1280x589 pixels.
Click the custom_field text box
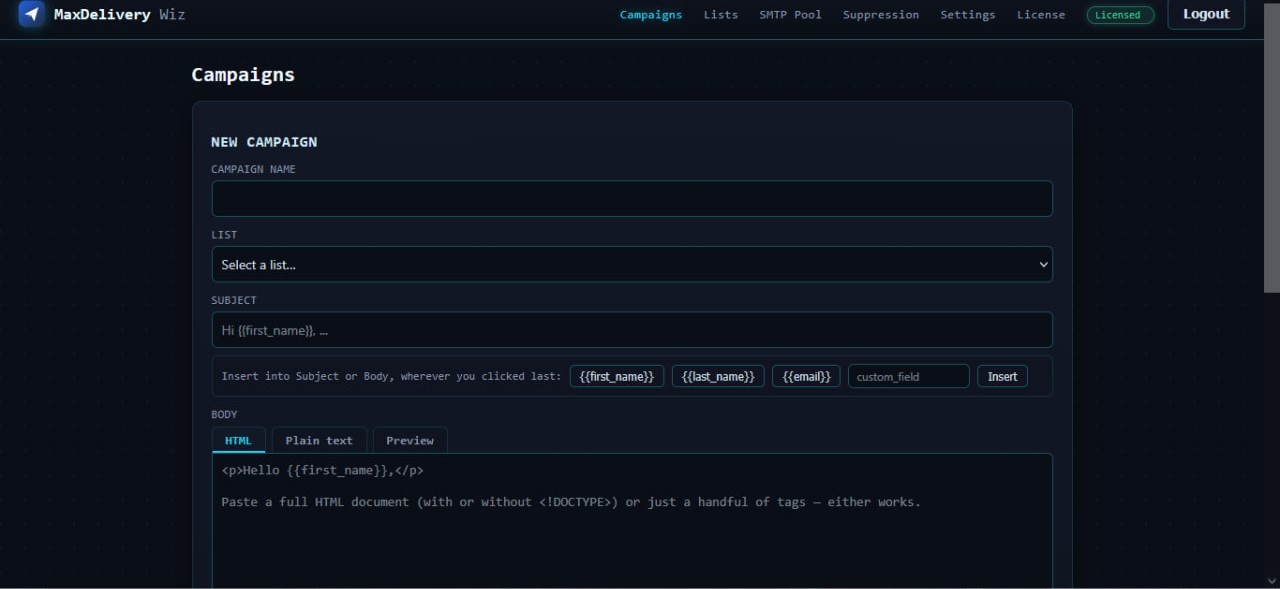(909, 376)
